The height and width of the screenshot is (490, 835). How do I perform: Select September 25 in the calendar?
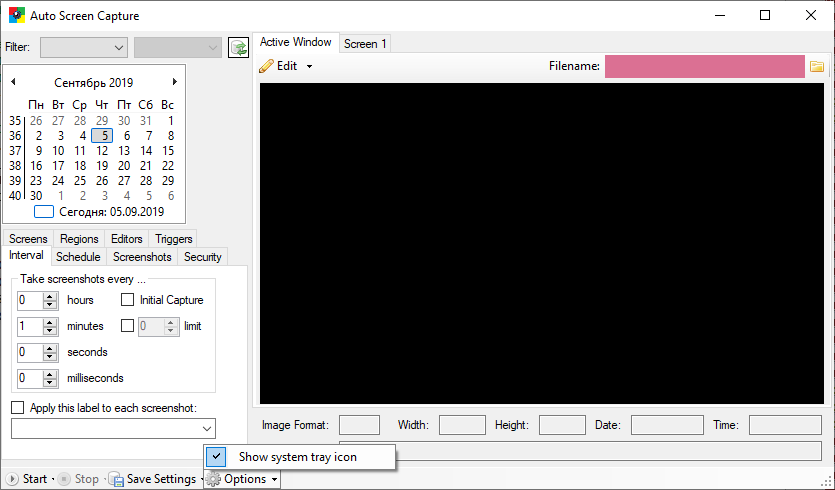coord(80,181)
